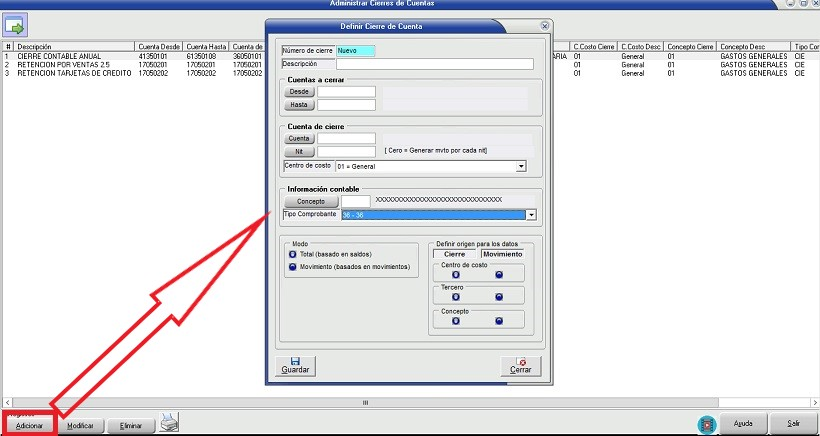Save the closing with Guardar
This screenshot has height=436, width=820.
296,364
